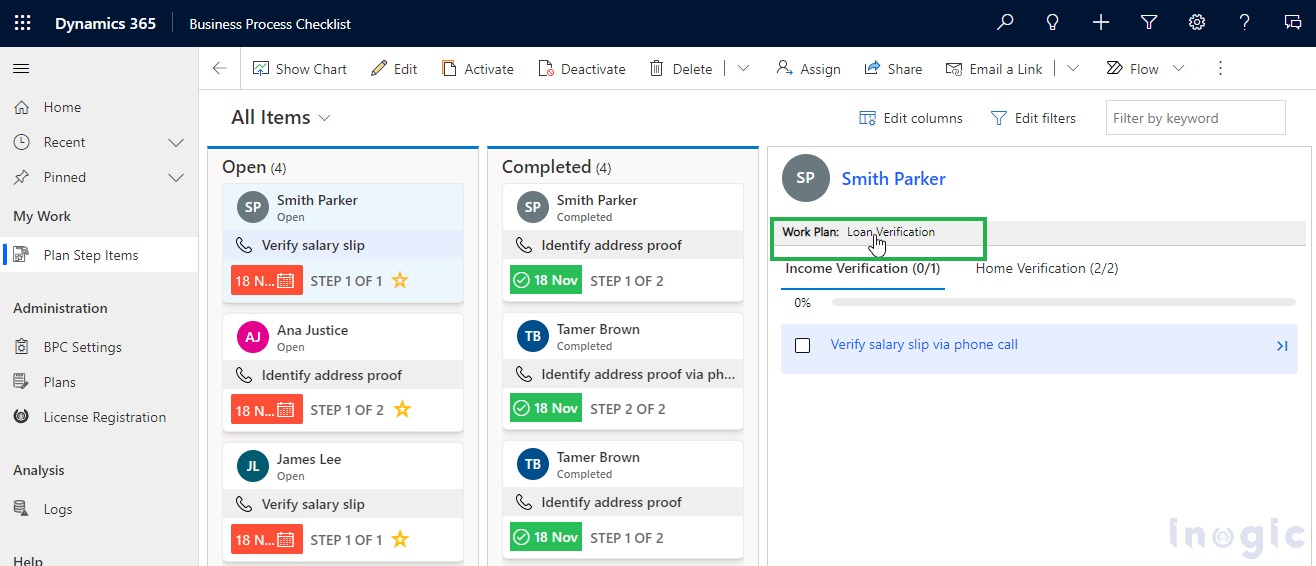
Task: Open the chat assistant icon in top bar
Action: [1292, 22]
